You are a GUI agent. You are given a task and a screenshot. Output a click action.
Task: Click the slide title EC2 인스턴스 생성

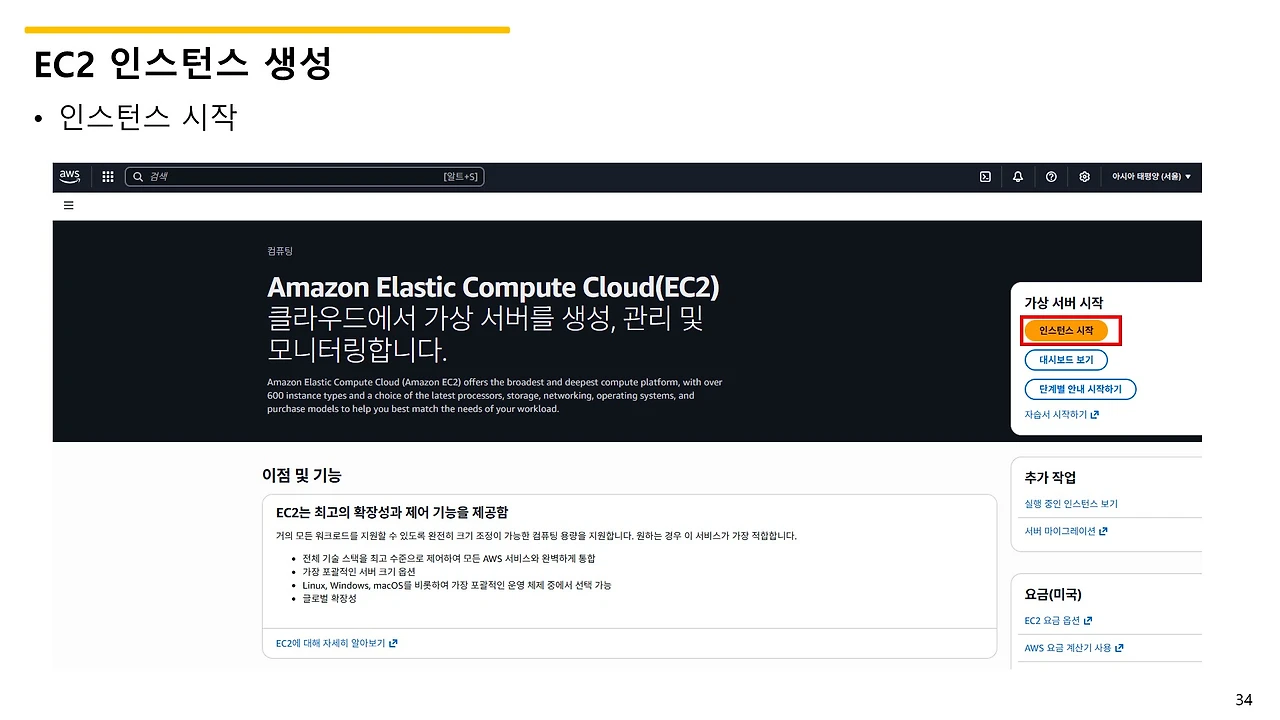(x=182, y=64)
